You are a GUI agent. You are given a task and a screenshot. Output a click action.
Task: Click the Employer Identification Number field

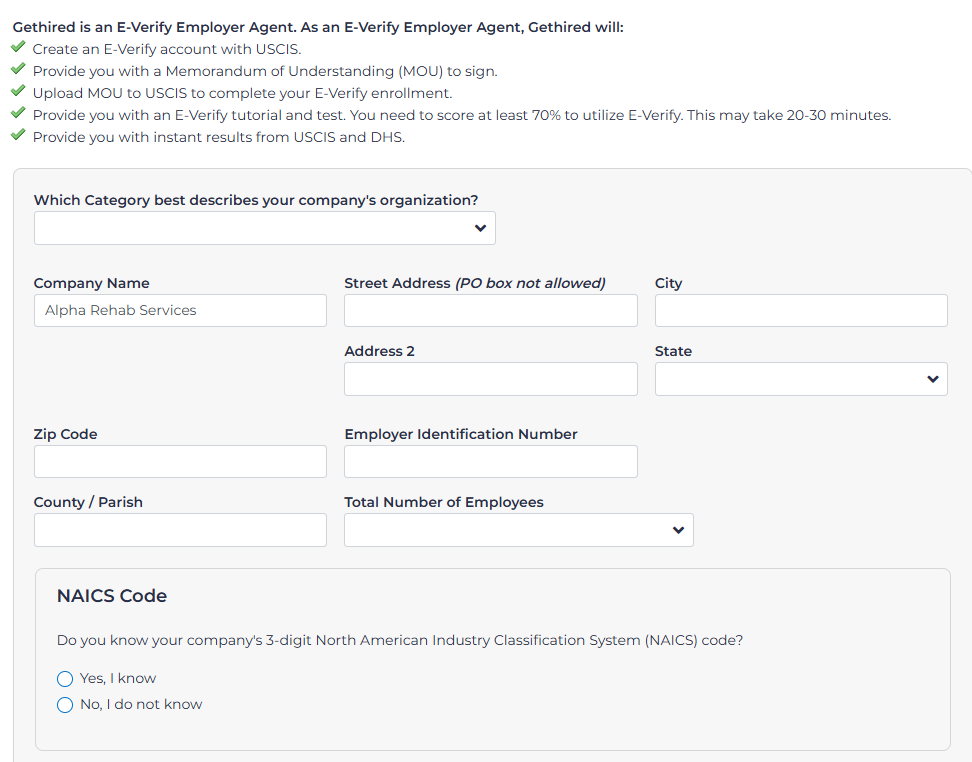point(490,461)
